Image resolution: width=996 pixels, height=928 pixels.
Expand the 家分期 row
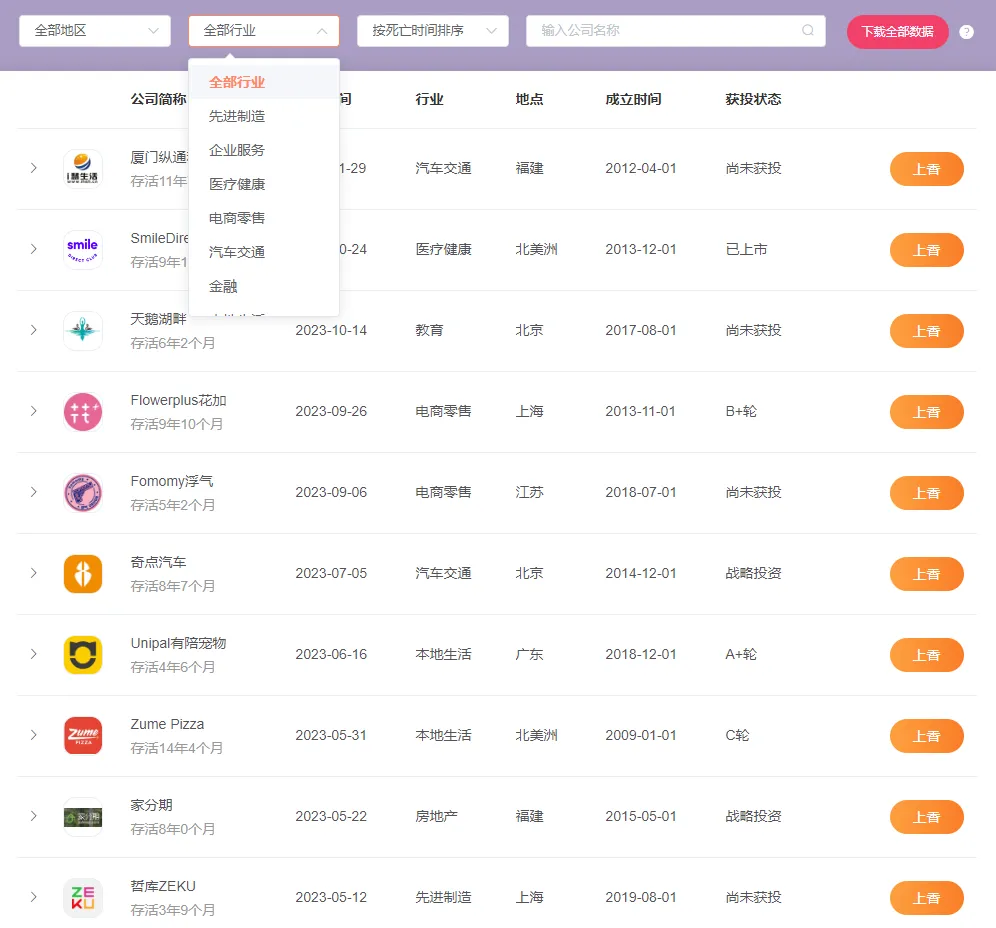33,816
